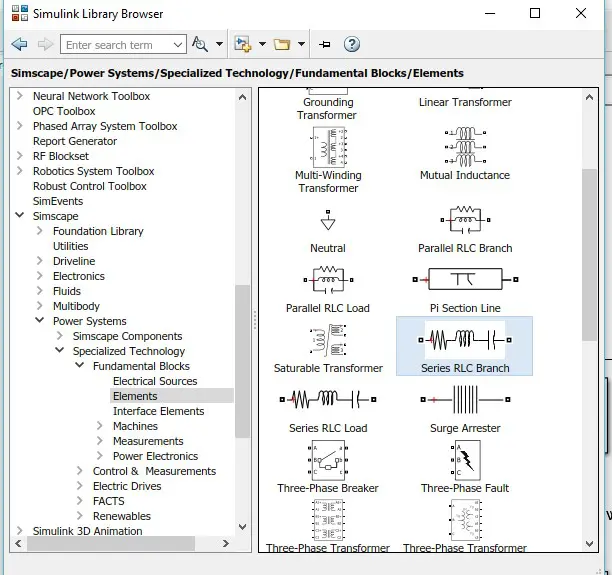Select the Series RLC Load block

(328, 400)
